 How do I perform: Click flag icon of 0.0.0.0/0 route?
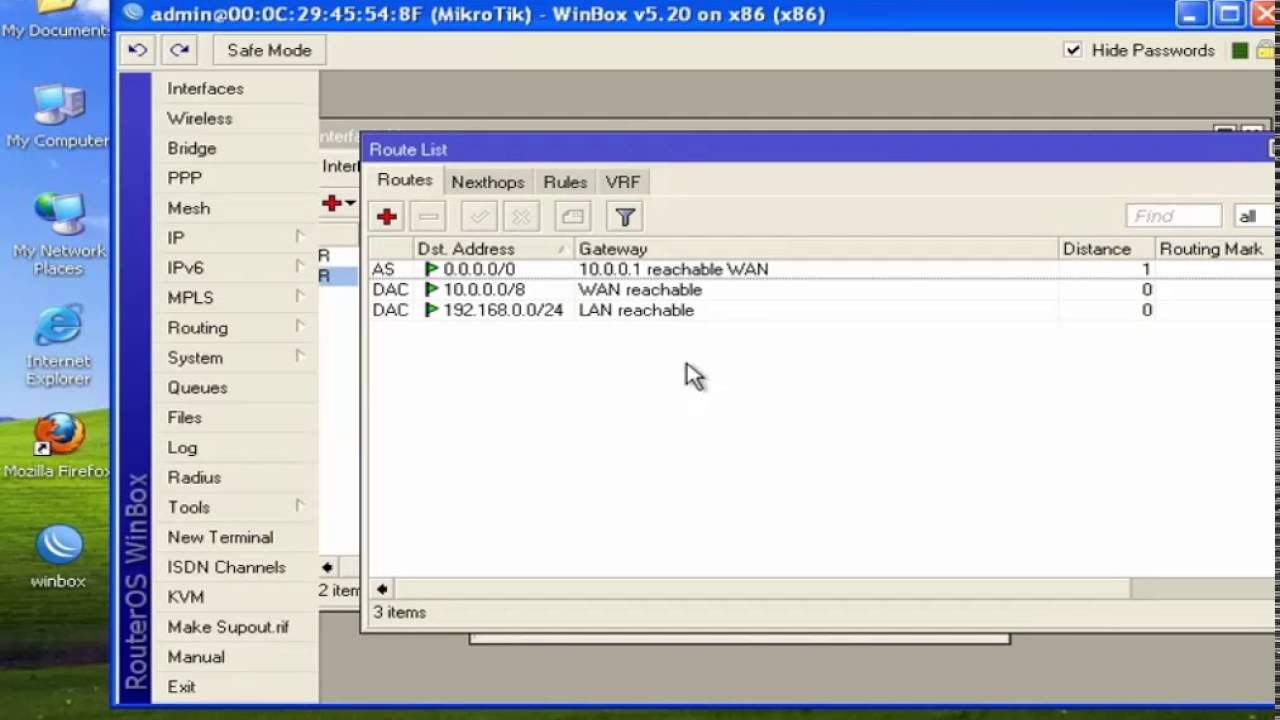[432, 270]
